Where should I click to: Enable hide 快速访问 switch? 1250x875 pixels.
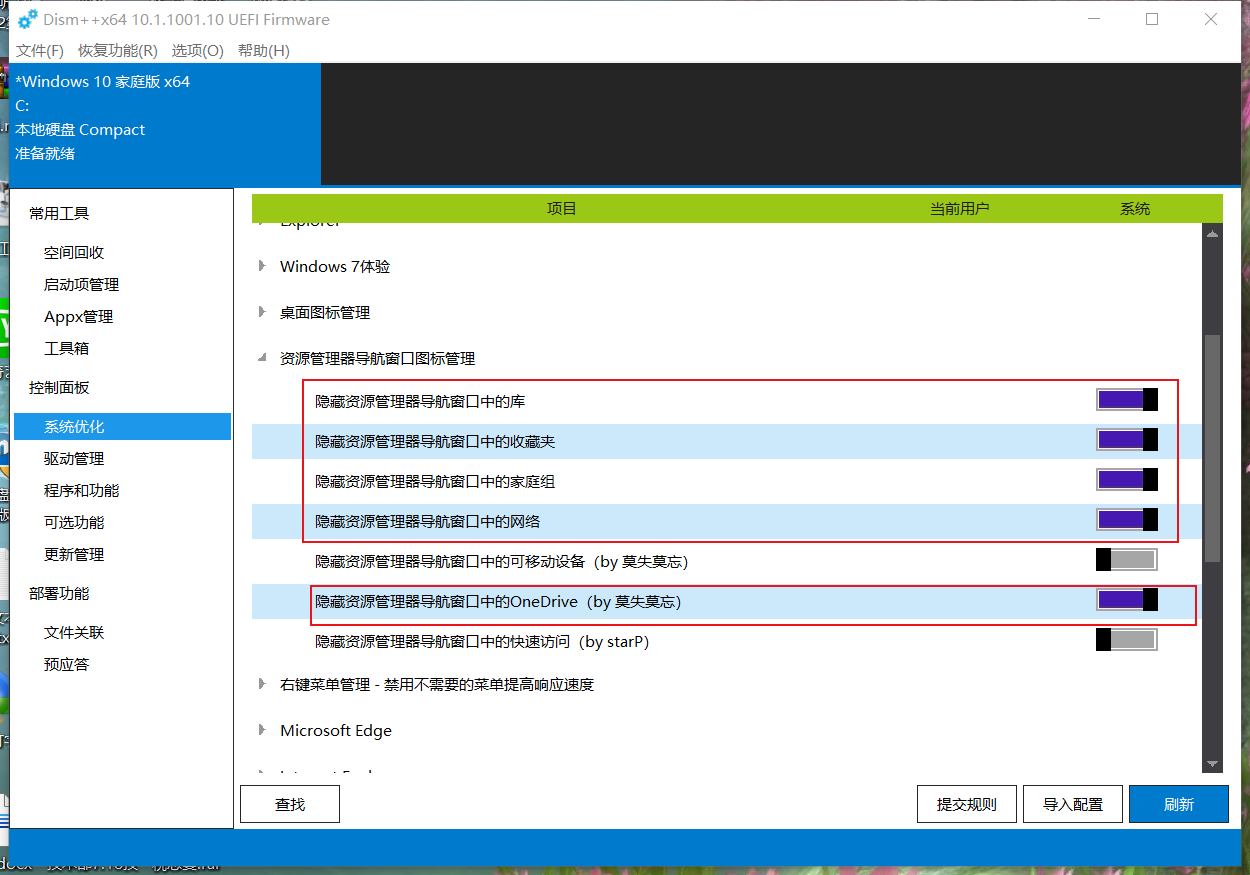click(1127, 640)
